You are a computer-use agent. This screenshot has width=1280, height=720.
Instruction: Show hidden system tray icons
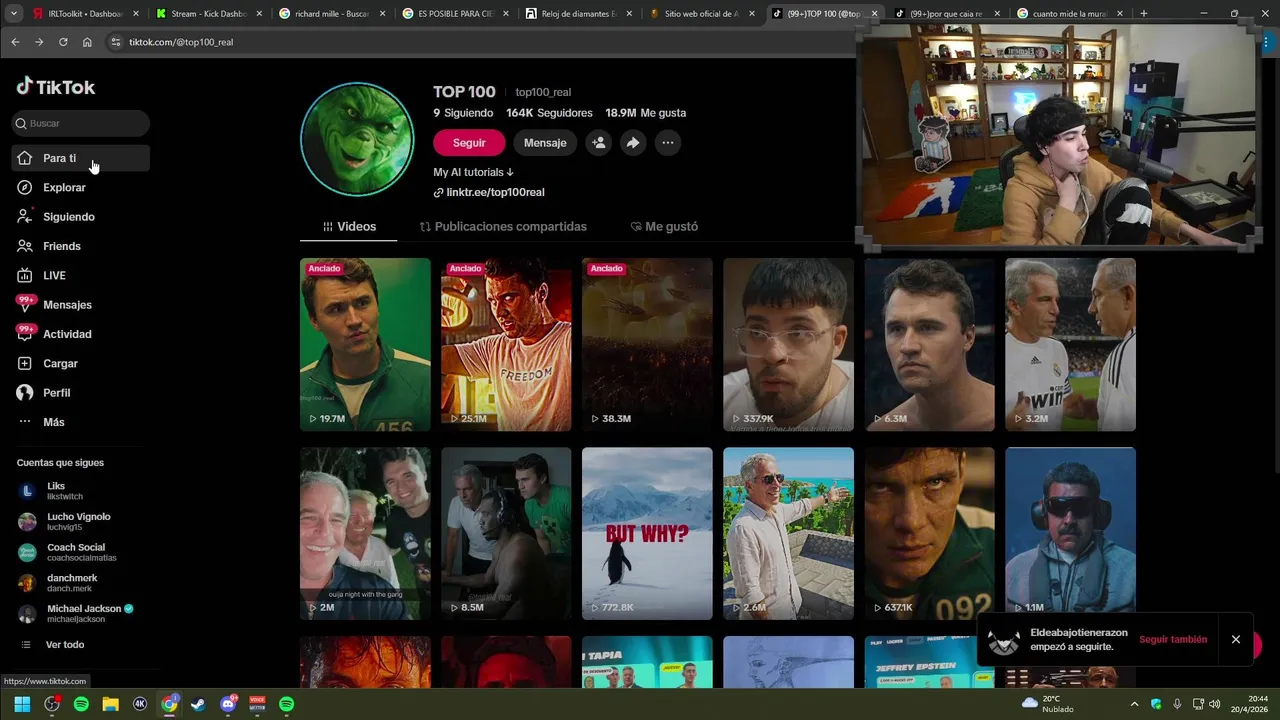click(1134, 704)
